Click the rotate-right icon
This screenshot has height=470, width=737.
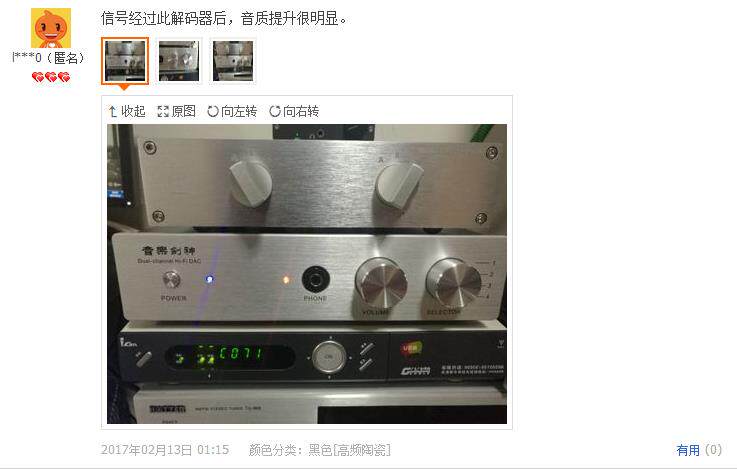pos(275,111)
